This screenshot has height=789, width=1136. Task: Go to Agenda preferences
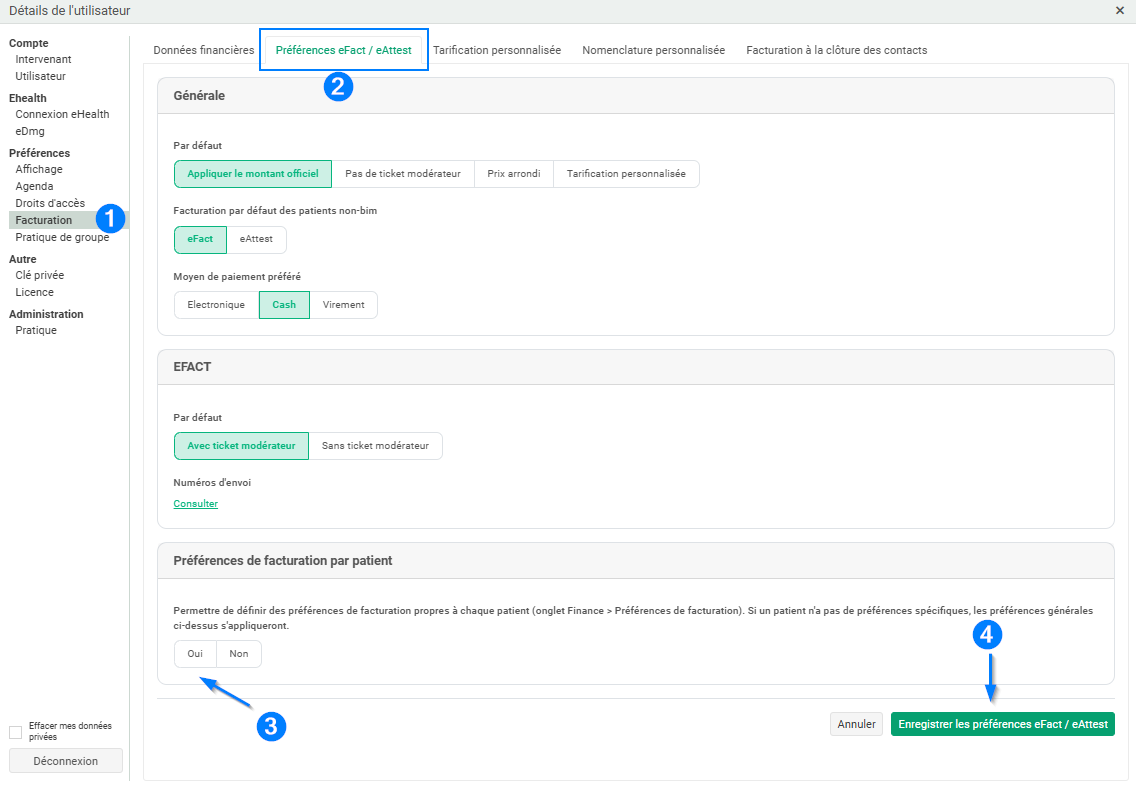click(x=34, y=186)
